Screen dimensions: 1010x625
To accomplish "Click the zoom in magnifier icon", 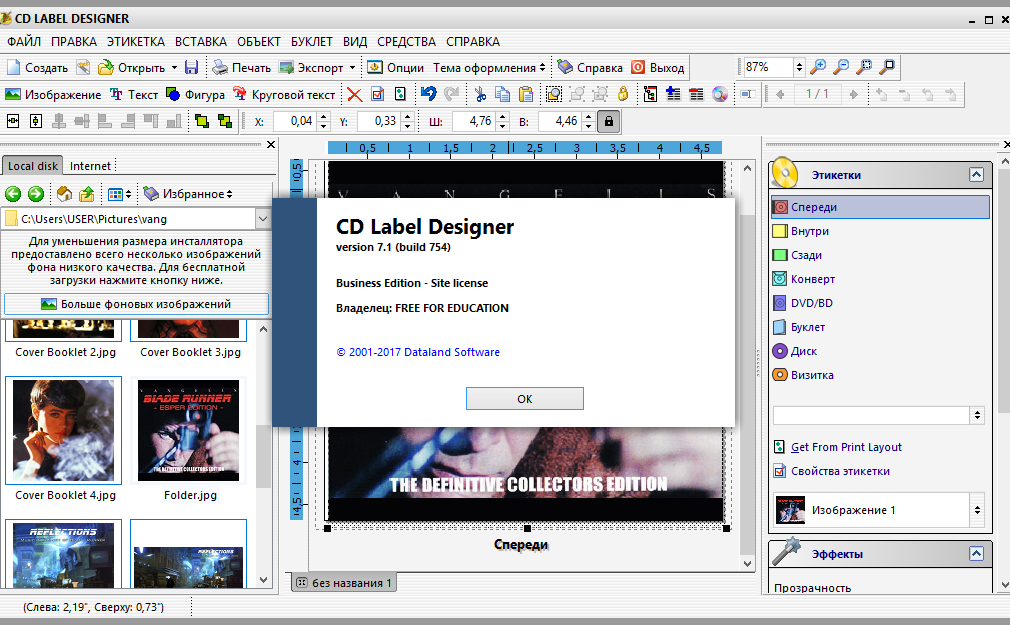I will point(818,66).
